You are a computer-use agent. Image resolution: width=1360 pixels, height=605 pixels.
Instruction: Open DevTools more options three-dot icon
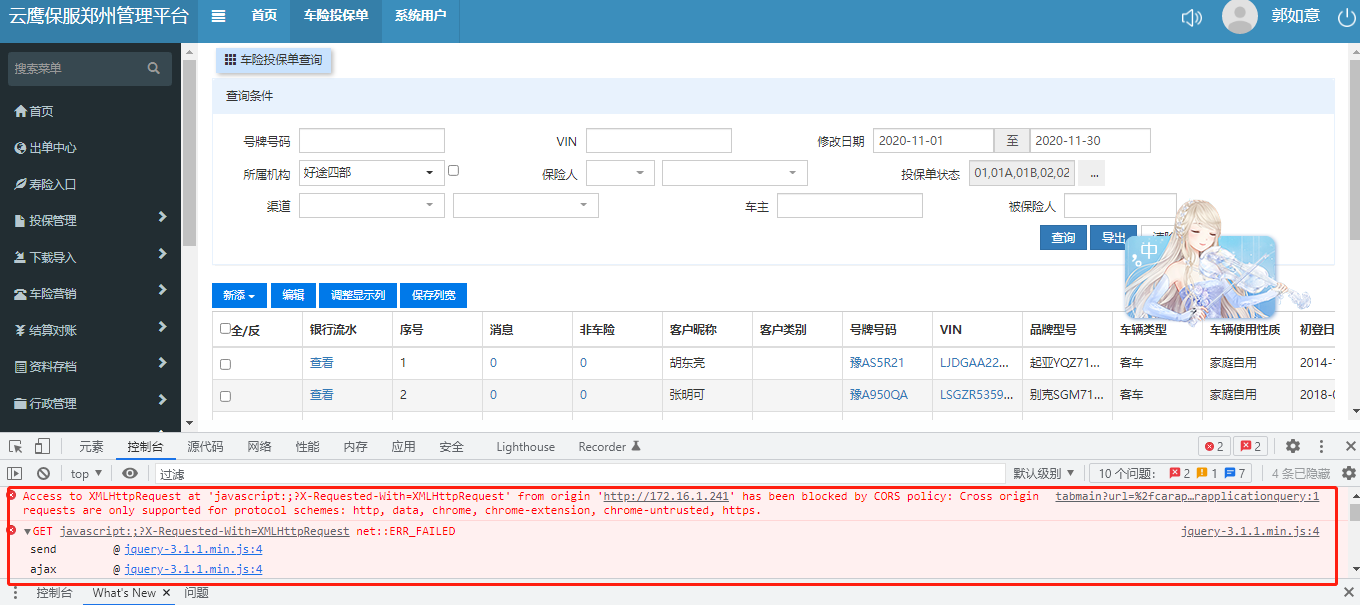1322,447
